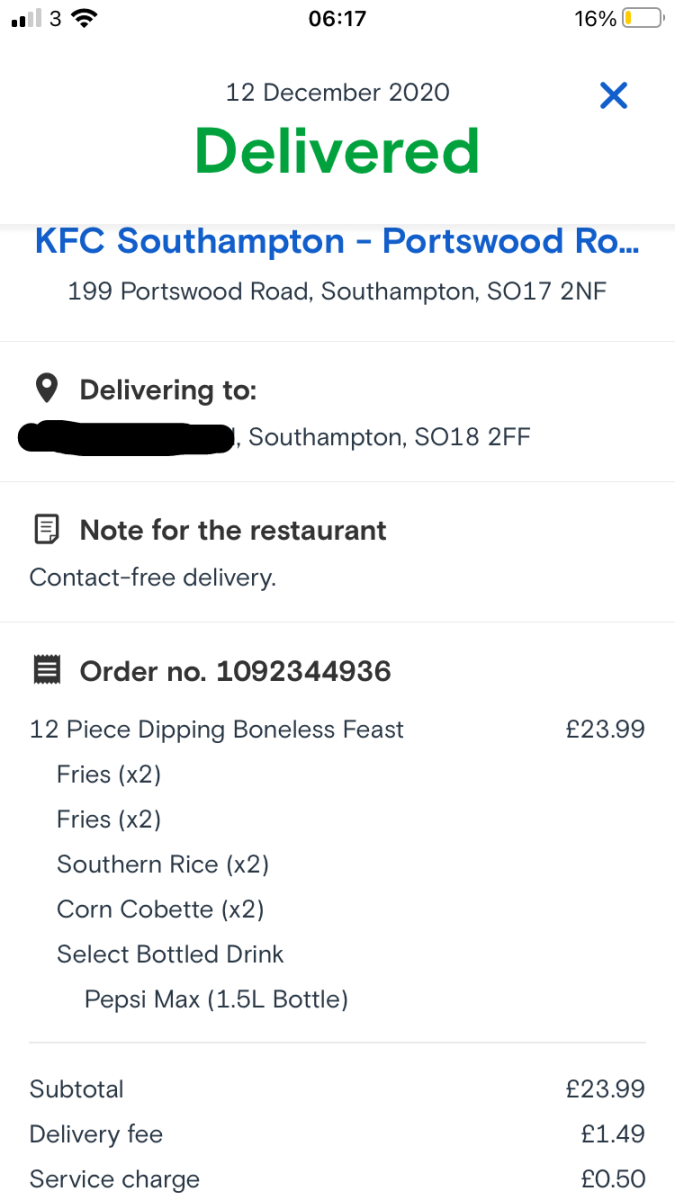Open the KFC Southampton restaurant link

tap(337, 241)
